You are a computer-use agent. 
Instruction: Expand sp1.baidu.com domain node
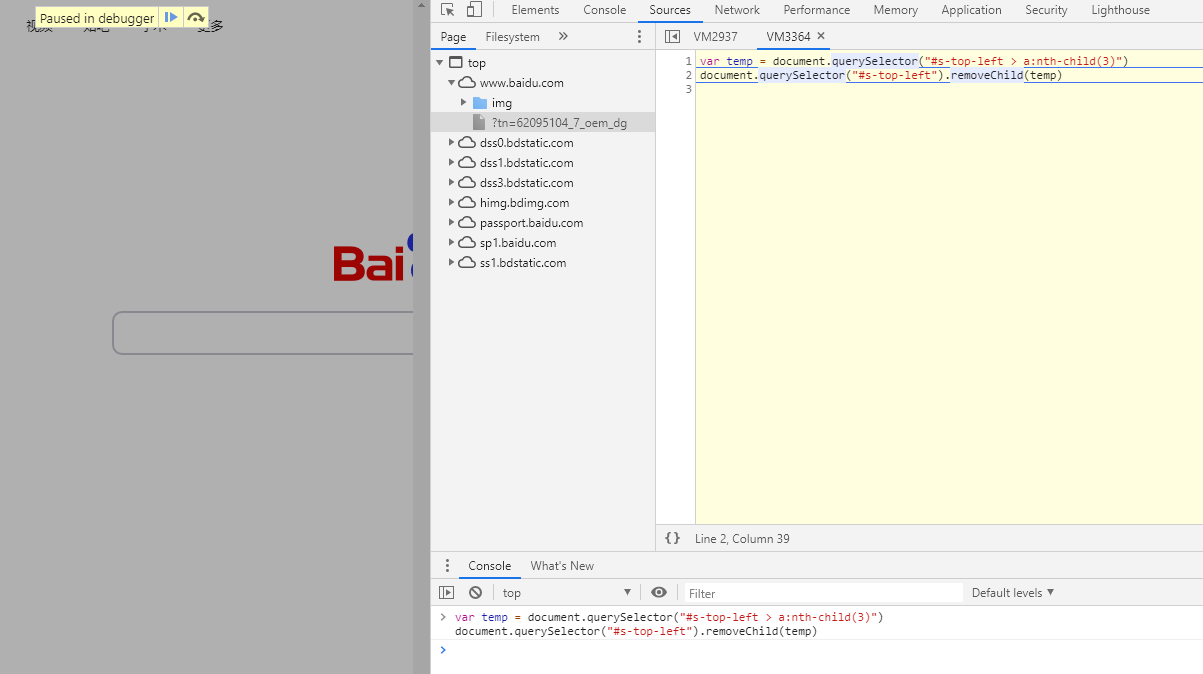pos(451,243)
